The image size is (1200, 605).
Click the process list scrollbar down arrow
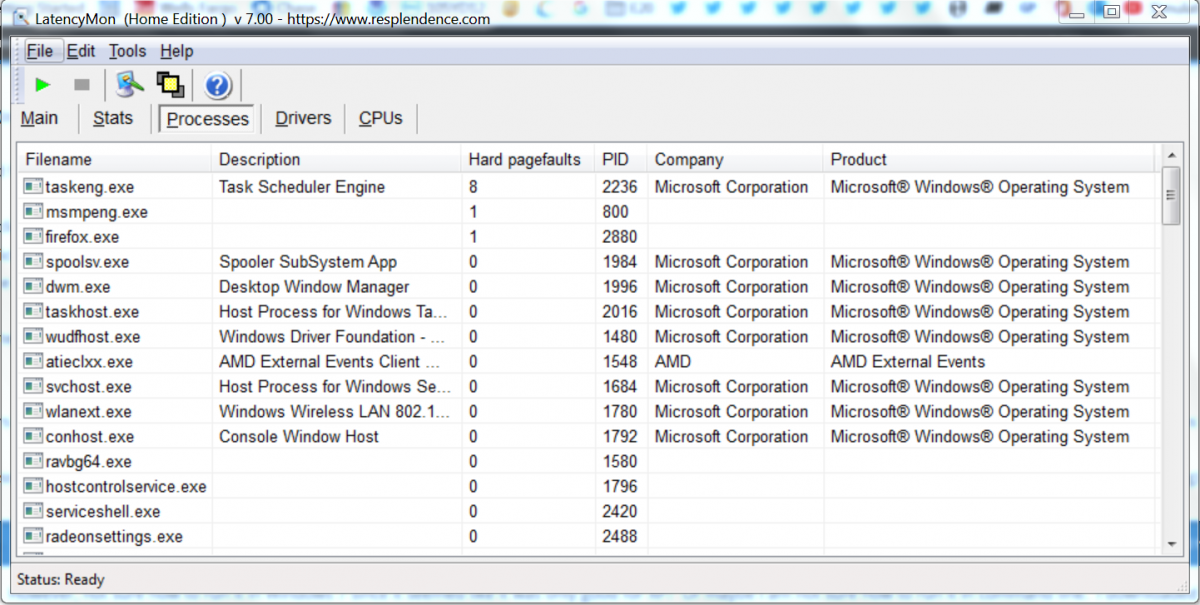pyautogui.click(x=1172, y=543)
